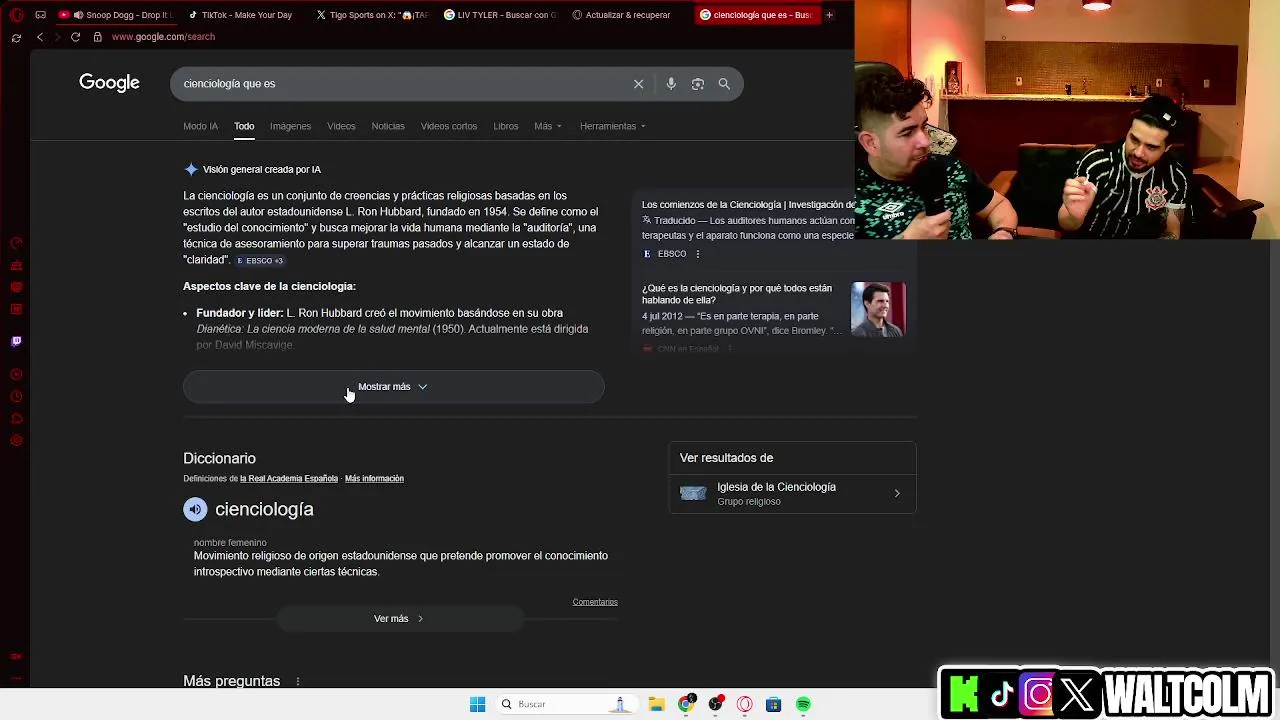Clear the Google search box text
1280x720 pixels.
[x=638, y=84]
